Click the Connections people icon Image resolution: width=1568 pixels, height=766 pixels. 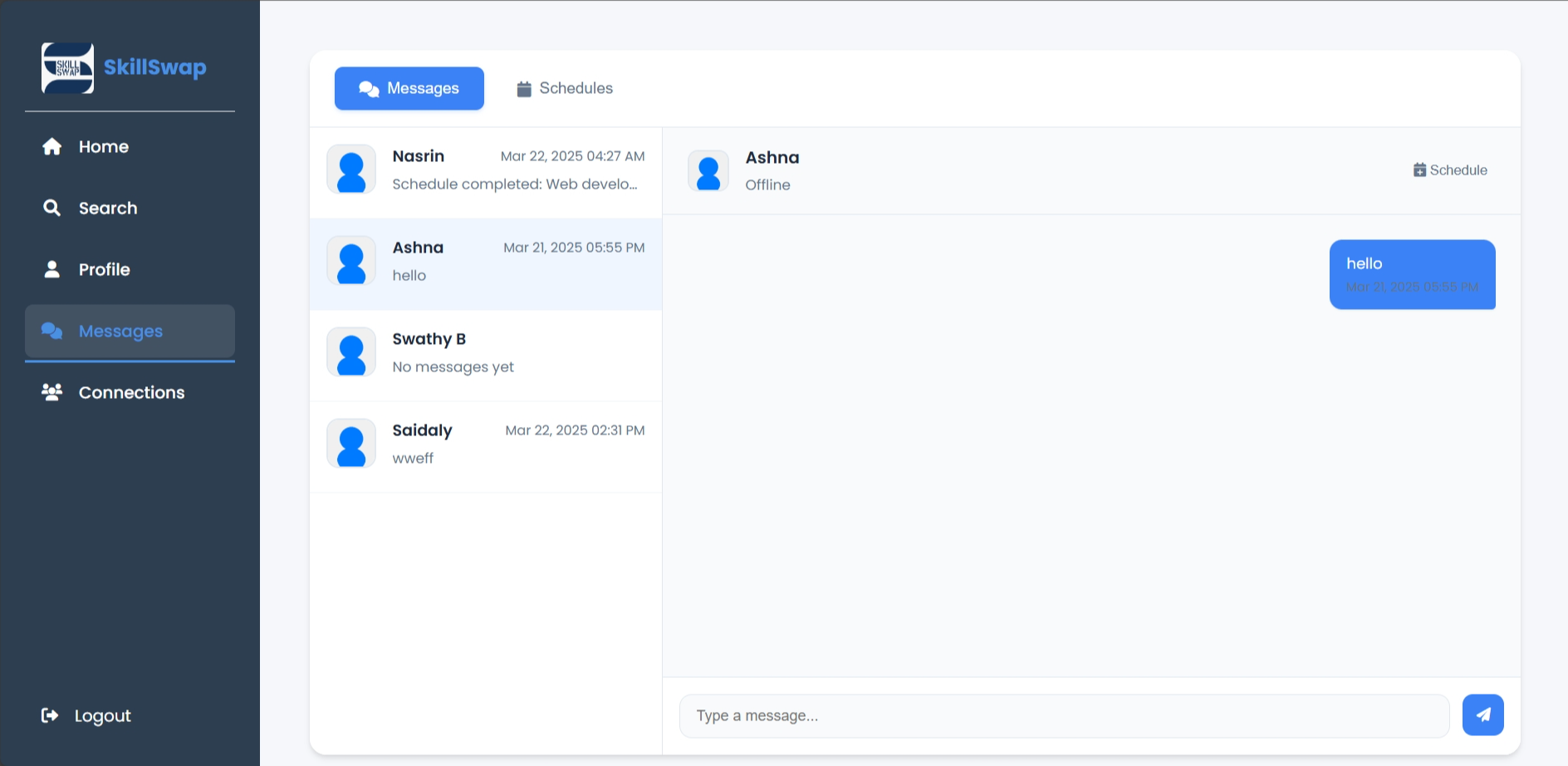coord(52,392)
